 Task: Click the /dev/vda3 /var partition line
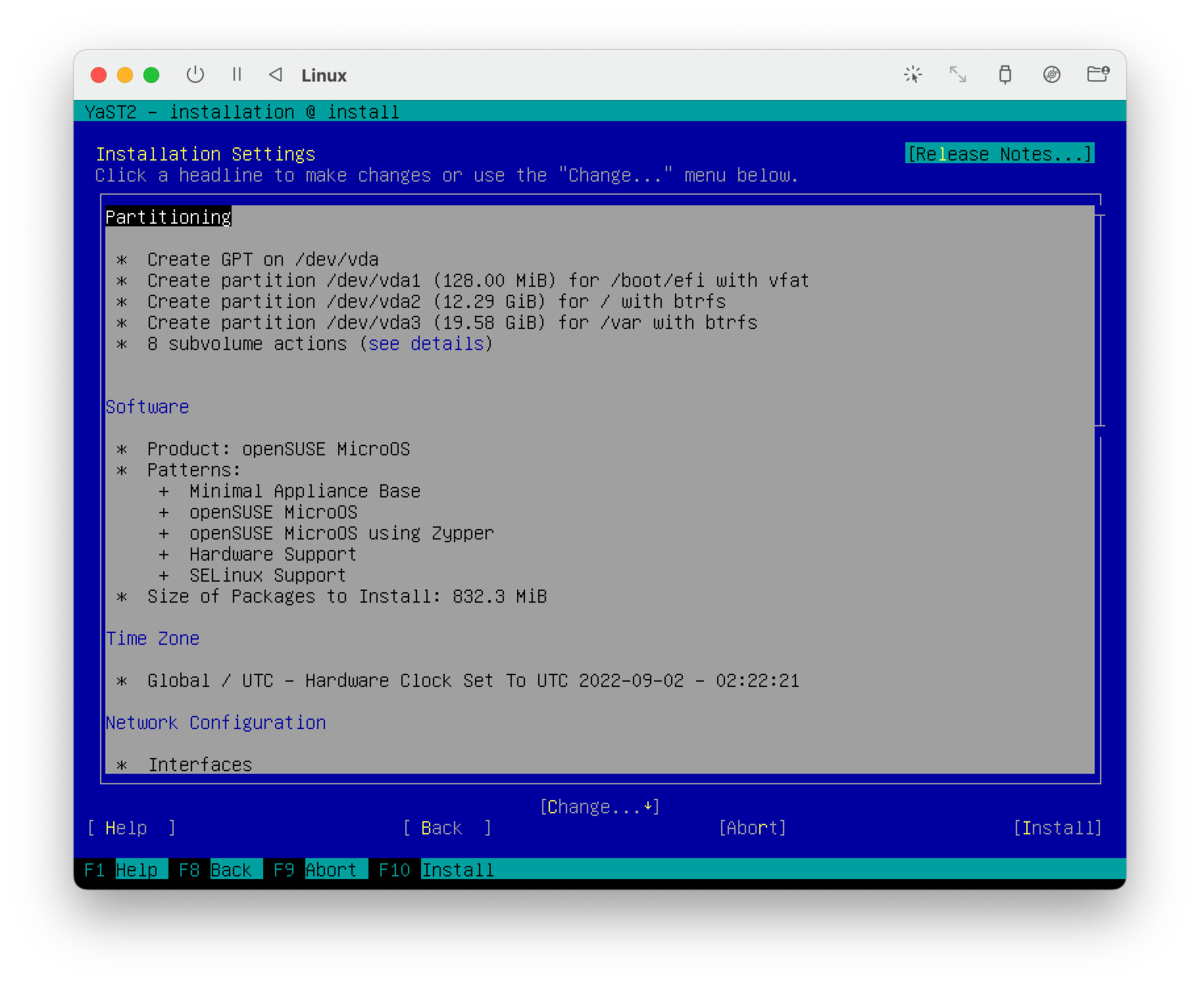452,323
